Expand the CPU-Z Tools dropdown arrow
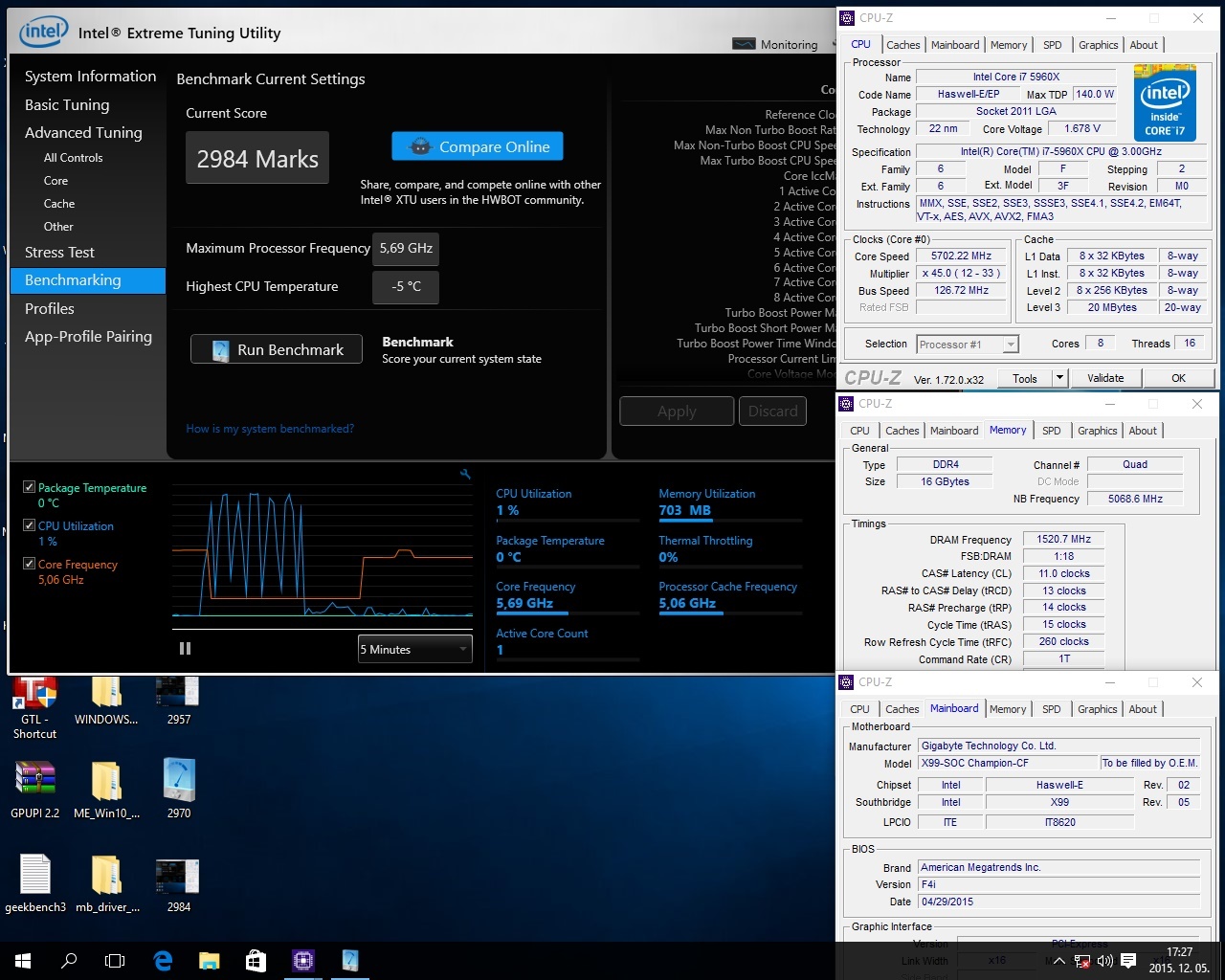Image resolution: width=1225 pixels, height=980 pixels. pos(1059,378)
